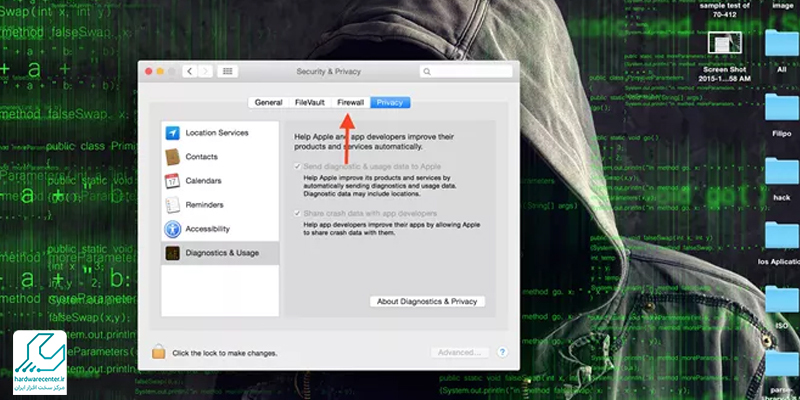
Task: Click the Location Services arrow icon
Action: click(x=173, y=133)
